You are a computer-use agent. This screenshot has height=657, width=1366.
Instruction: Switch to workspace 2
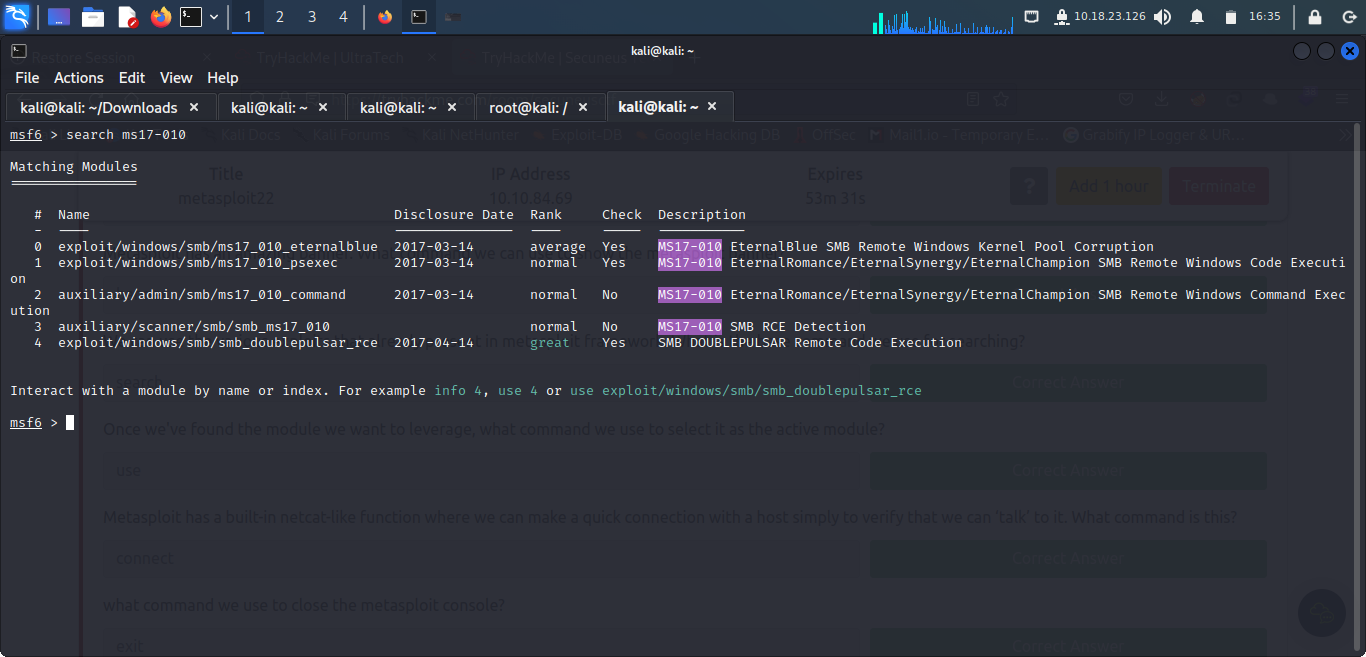(x=280, y=17)
